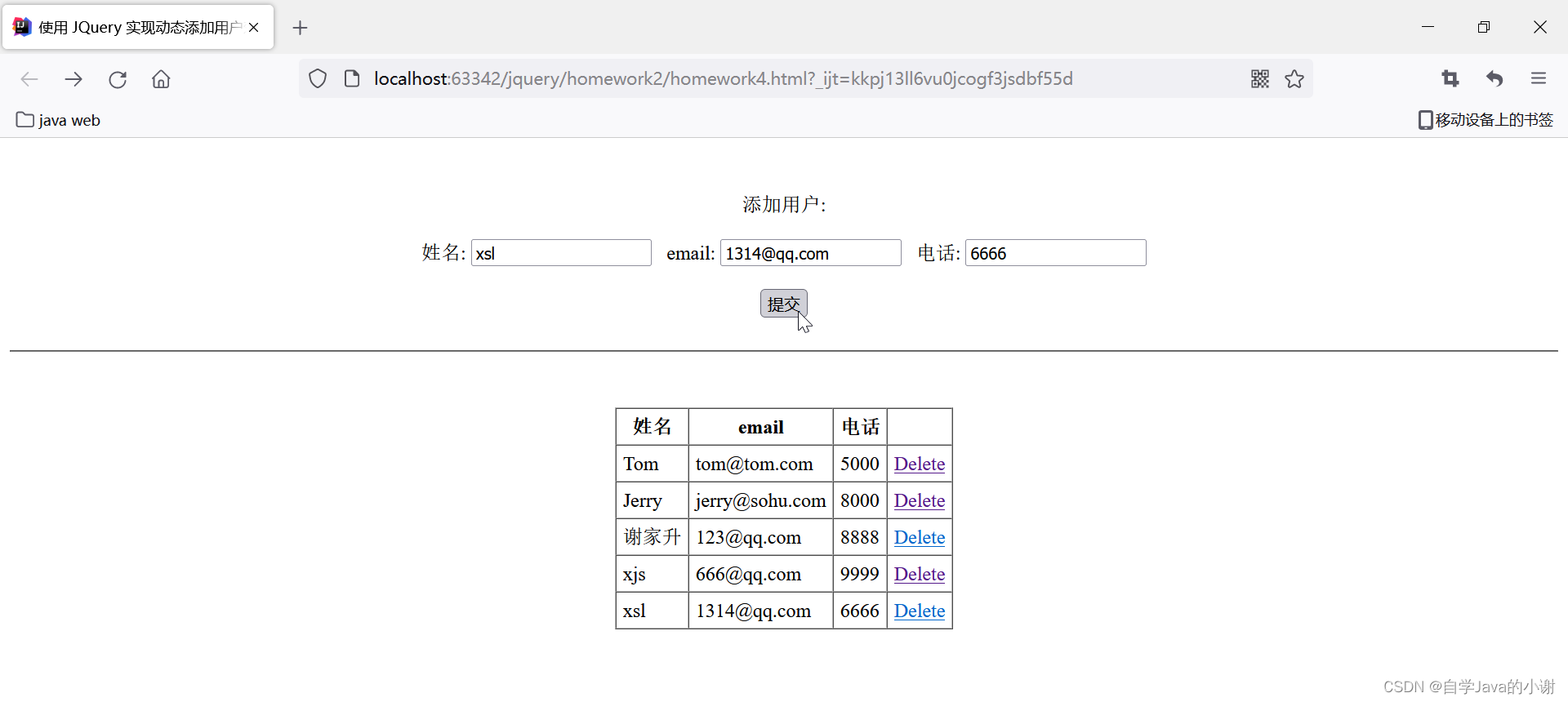Delete the Jerry row

(x=919, y=500)
